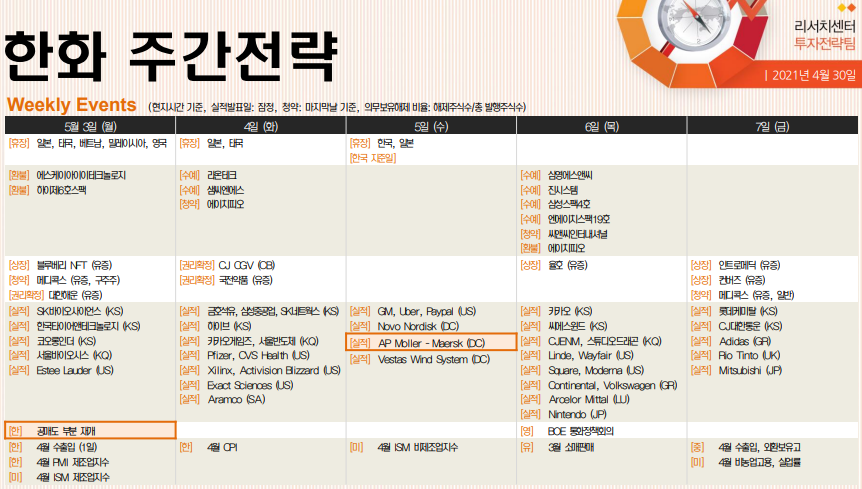Click 'Xilinx, Activision Blizzard (US)' entry
The image size is (862, 489).
[x=274, y=370]
